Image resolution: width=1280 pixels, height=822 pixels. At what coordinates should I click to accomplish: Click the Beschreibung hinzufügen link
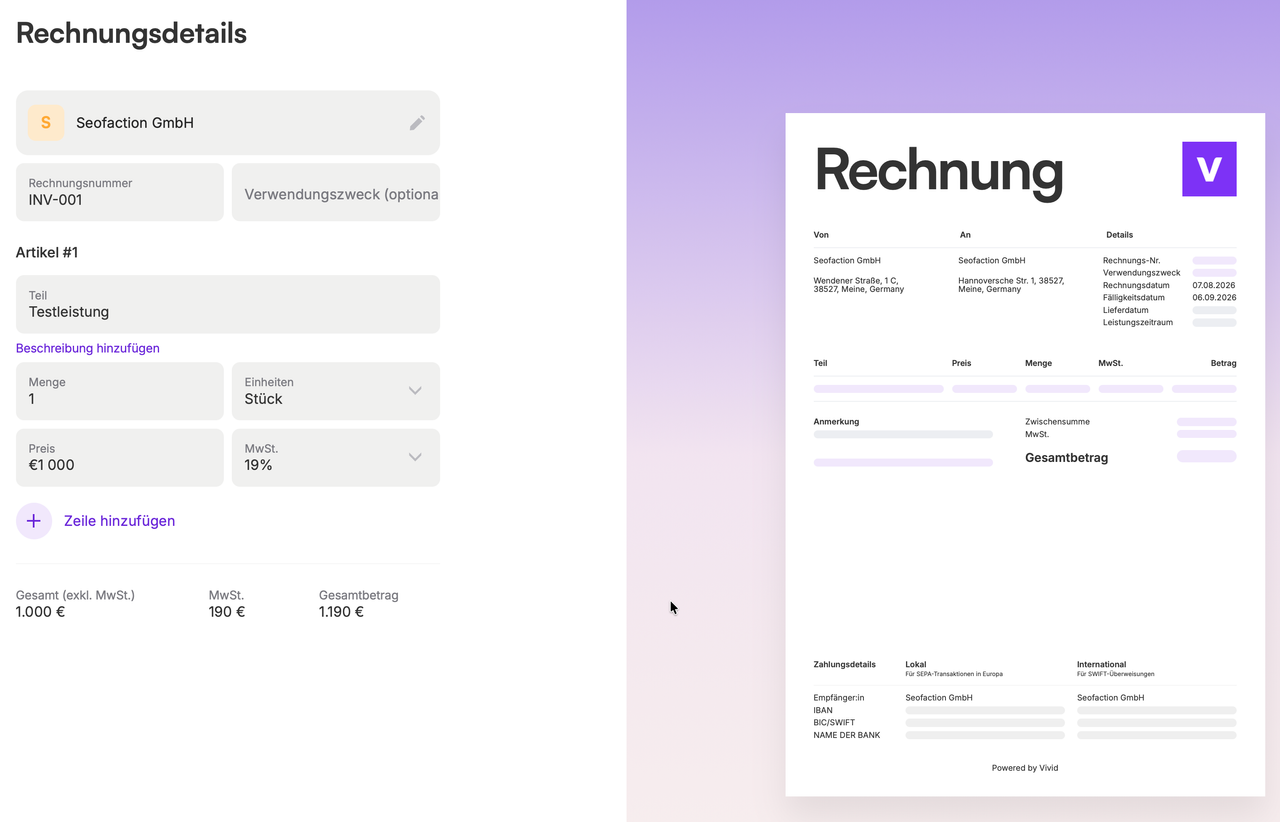(88, 348)
